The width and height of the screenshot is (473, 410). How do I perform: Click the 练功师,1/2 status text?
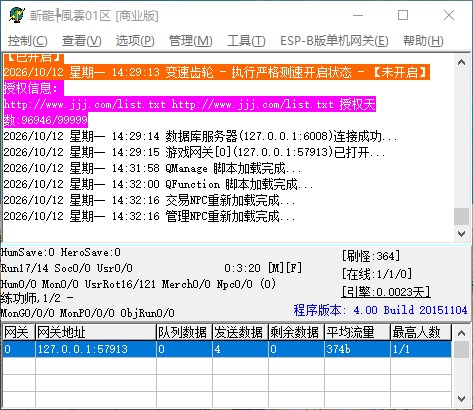37,298
